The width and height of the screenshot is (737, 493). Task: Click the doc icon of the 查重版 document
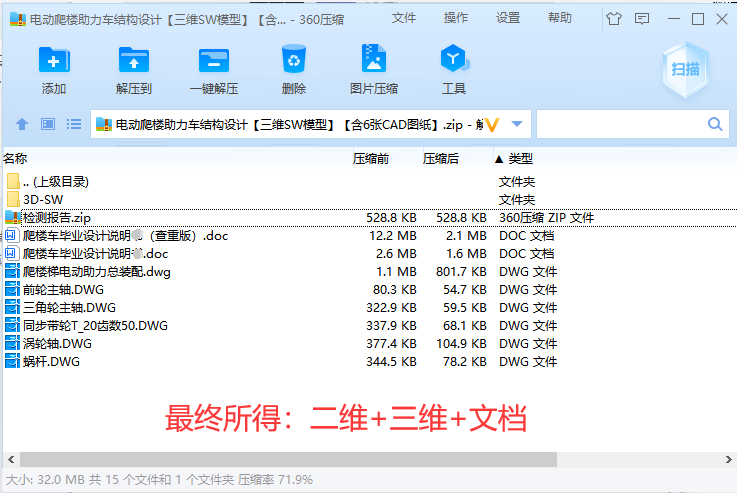[x=12, y=235]
